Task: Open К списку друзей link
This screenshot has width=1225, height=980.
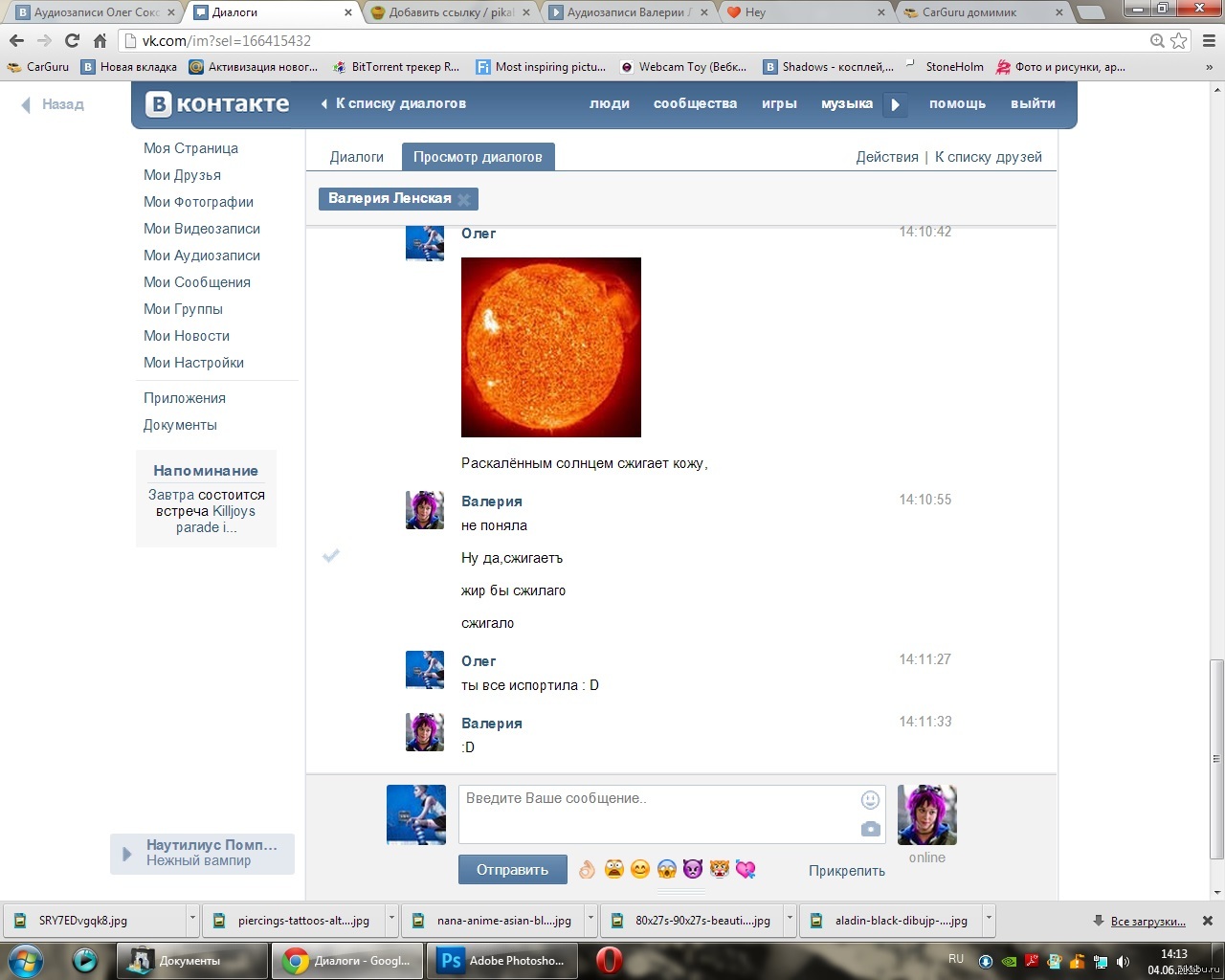Action: (989, 157)
